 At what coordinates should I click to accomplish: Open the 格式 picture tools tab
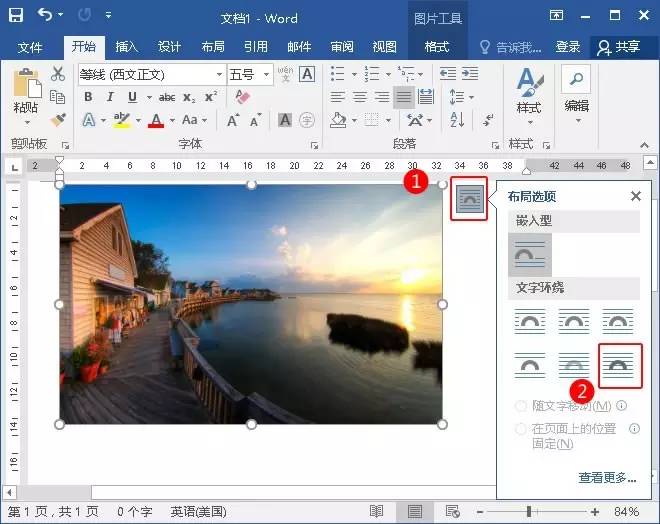click(x=437, y=47)
